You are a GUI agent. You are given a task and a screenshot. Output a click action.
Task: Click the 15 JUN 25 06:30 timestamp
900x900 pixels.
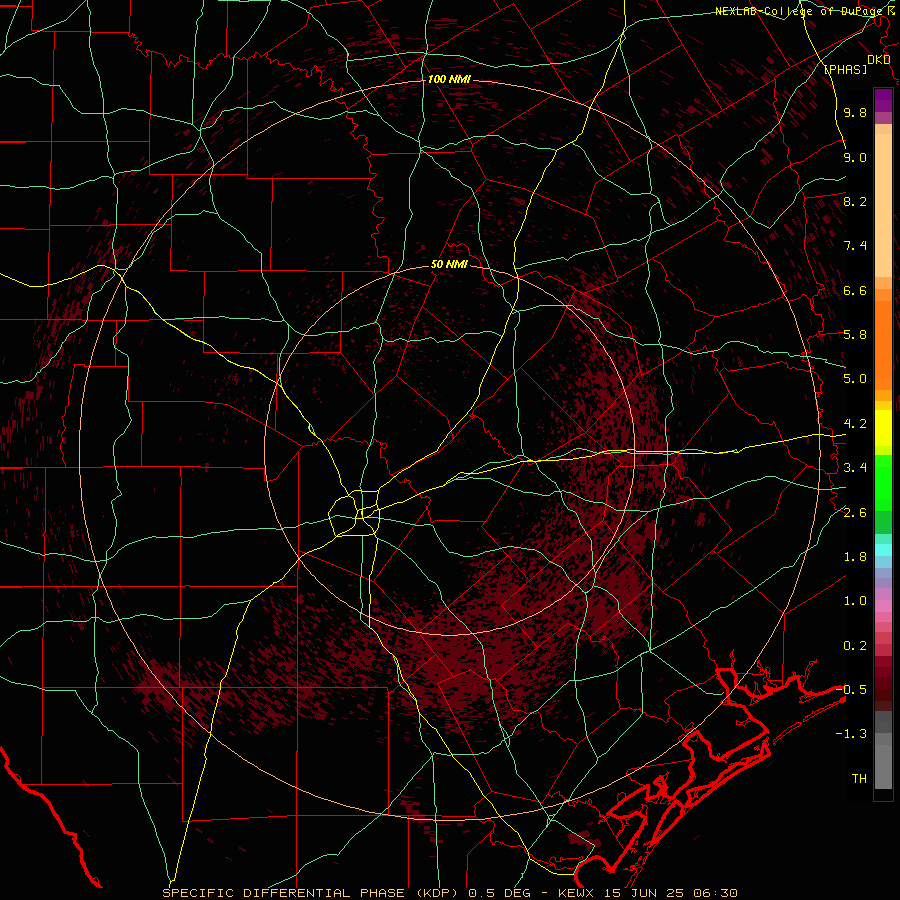pyautogui.click(x=671, y=893)
